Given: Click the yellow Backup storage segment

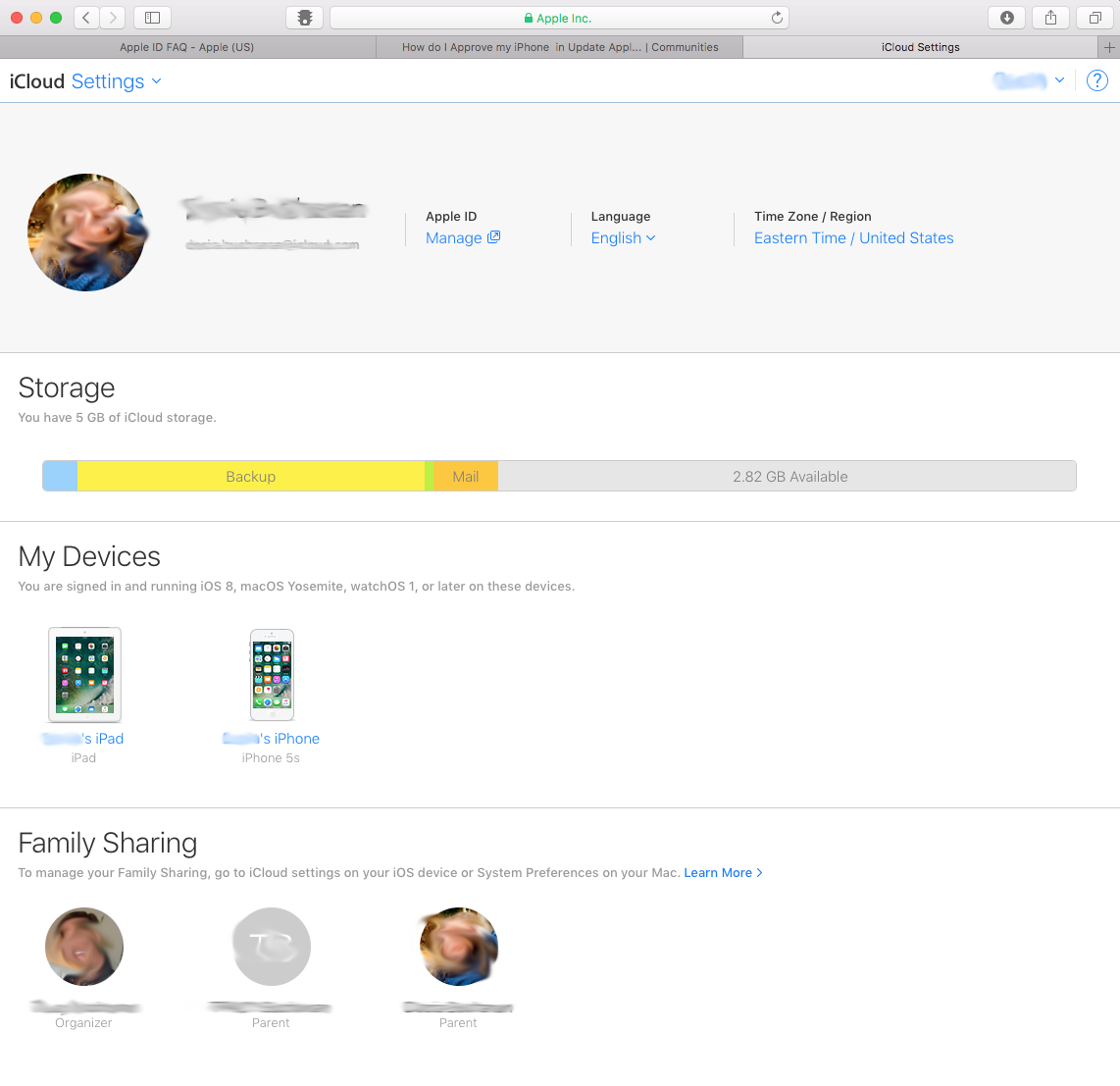Looking at the screenshot, I should coord(251,476).
